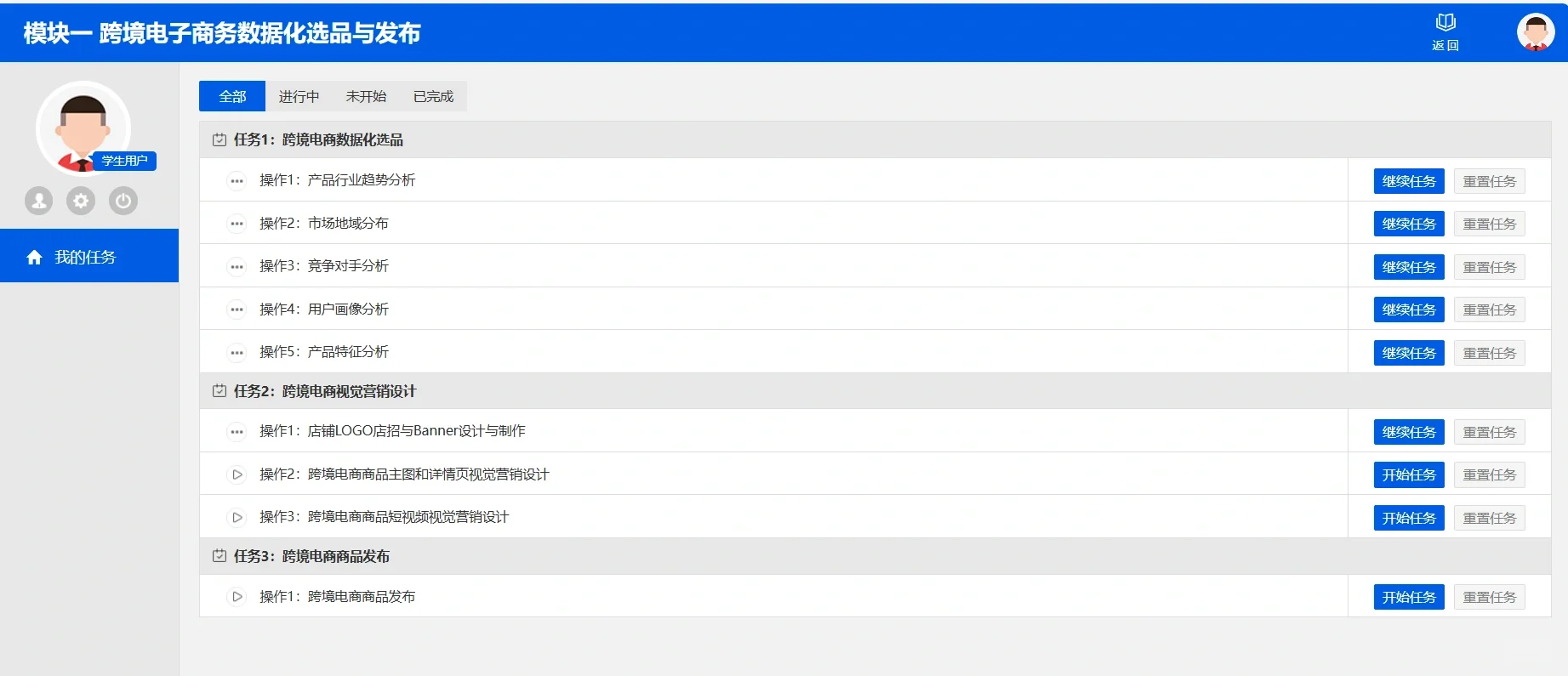Click in-progress dots icon for 产品特征分析

(x=237, y=352)
